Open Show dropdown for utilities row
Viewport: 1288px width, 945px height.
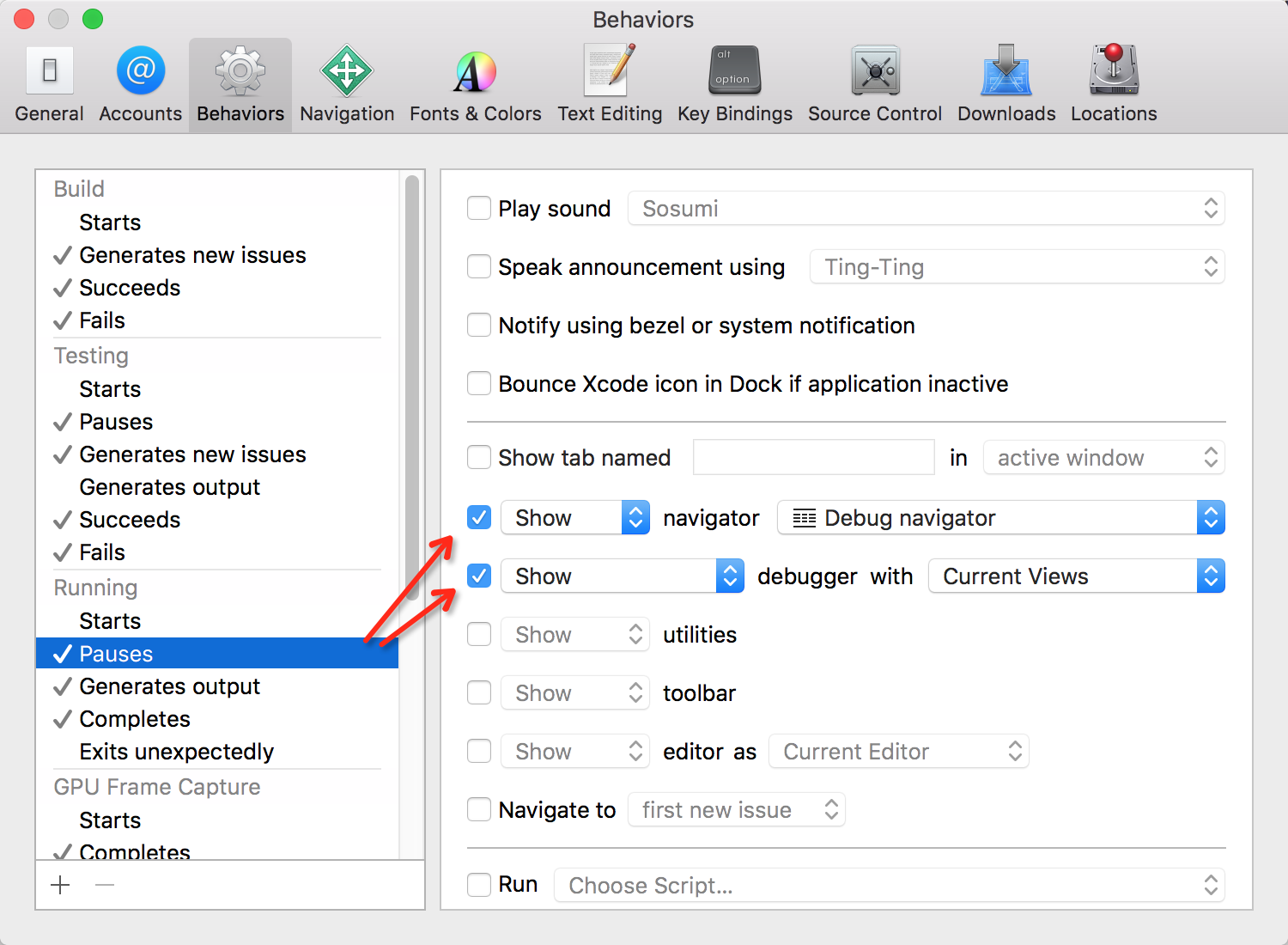pos(575,634)
